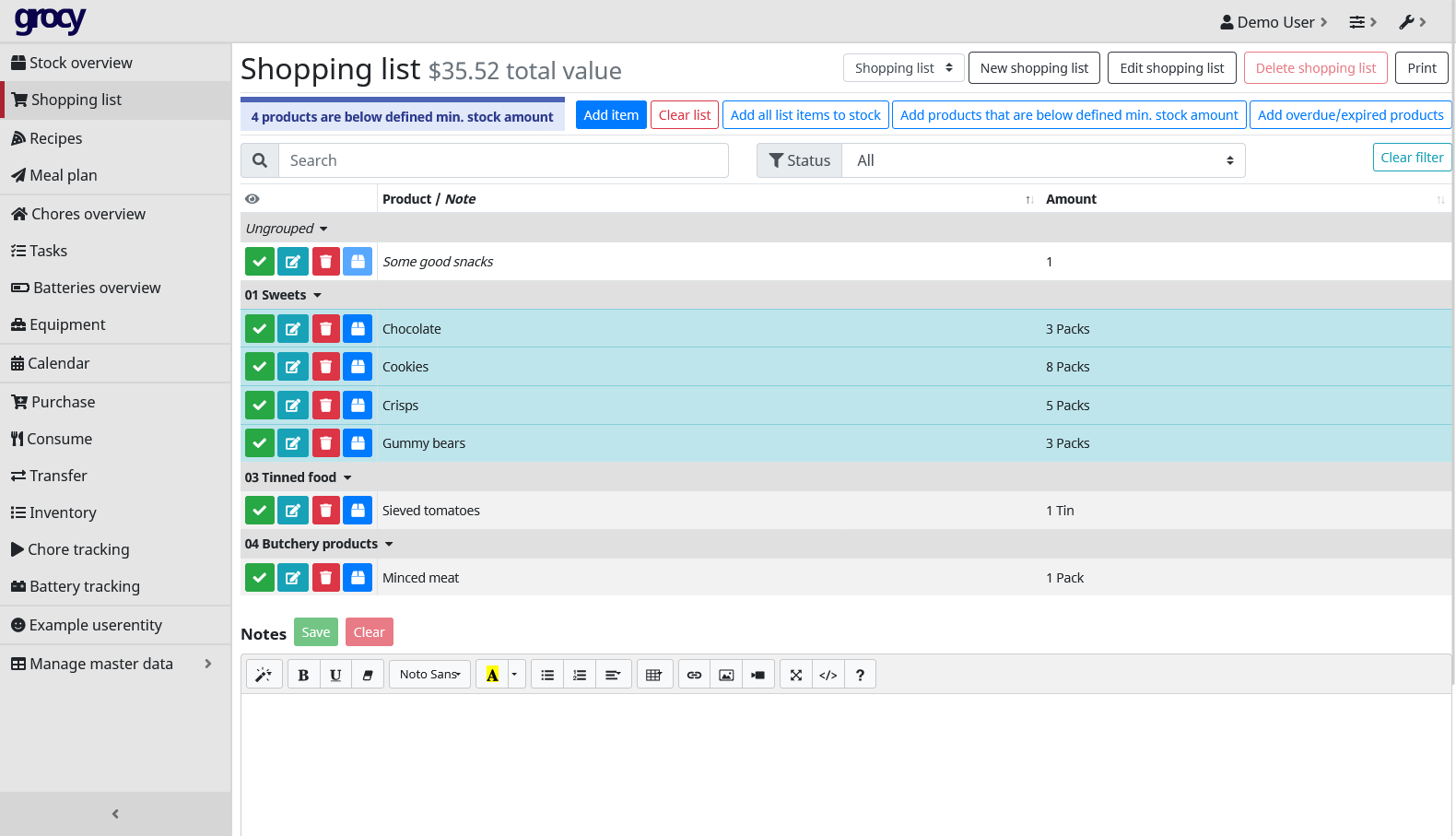Screen dimensions: 1456x836
Task: Toggle bold formatting in notes
Action: (x=303, y=675)
